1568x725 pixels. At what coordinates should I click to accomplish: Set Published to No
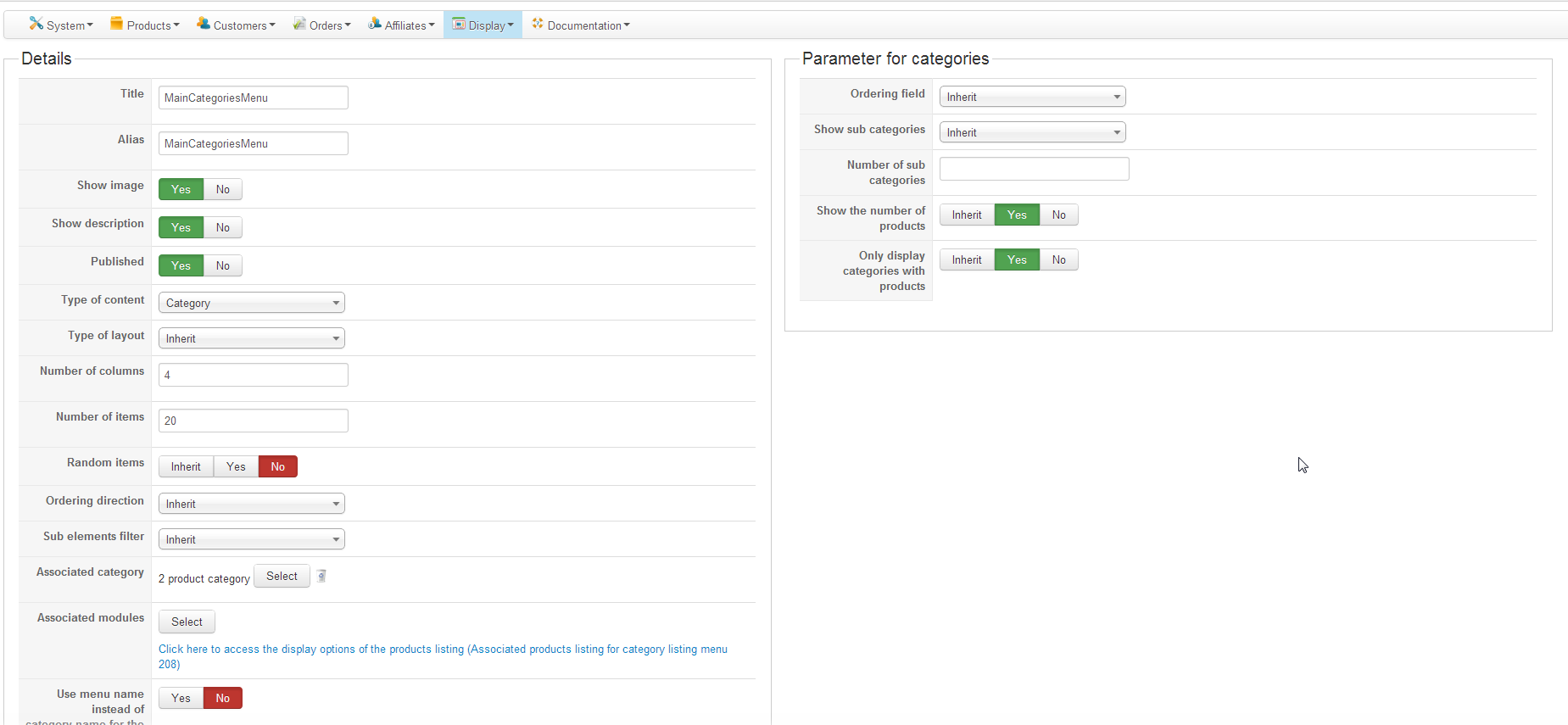223,265
